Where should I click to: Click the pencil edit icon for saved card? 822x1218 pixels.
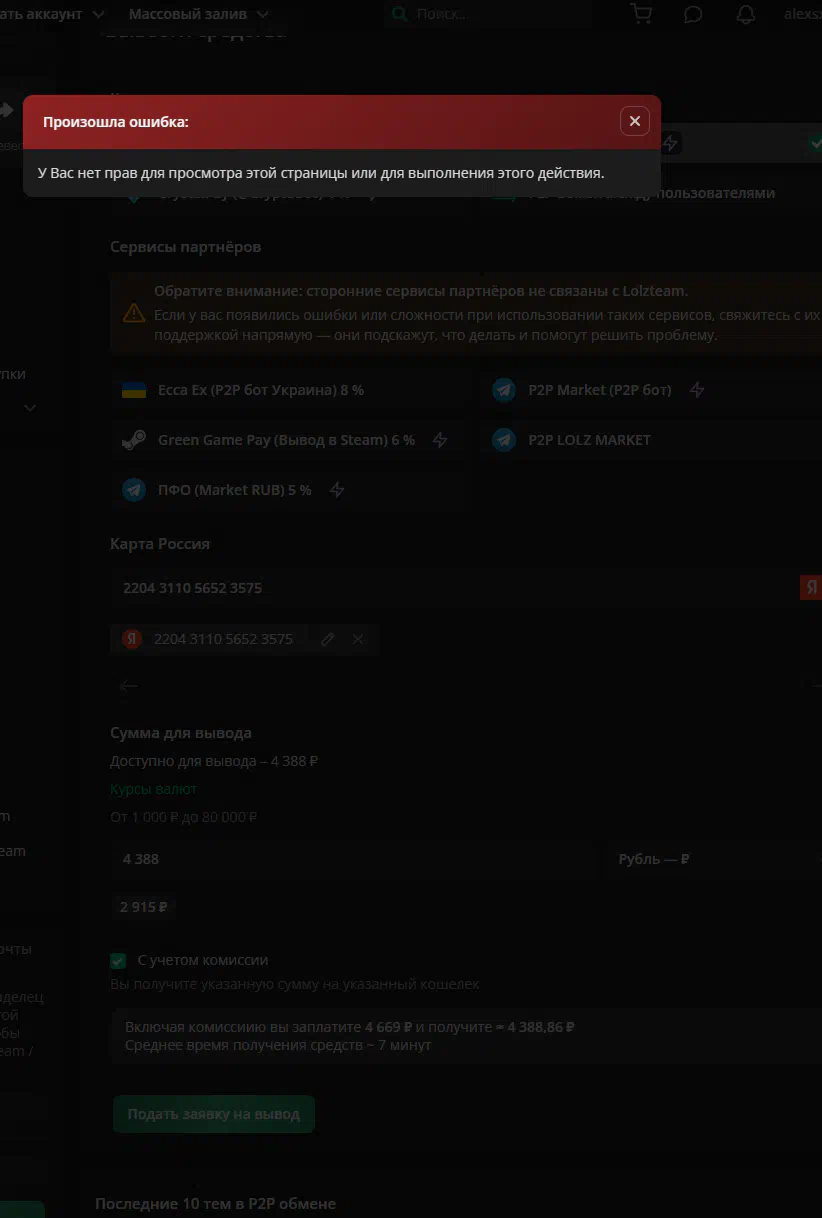pyautogui.click(x=328, y=639)
